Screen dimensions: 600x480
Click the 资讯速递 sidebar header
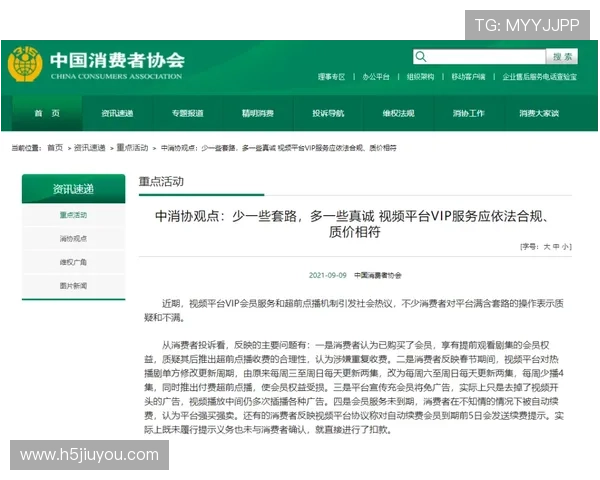(x=73, y=189)
